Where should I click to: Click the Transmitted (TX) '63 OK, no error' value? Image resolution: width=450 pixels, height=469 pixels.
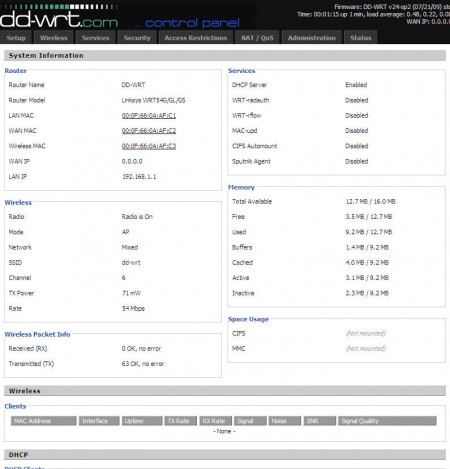(143, 364)
